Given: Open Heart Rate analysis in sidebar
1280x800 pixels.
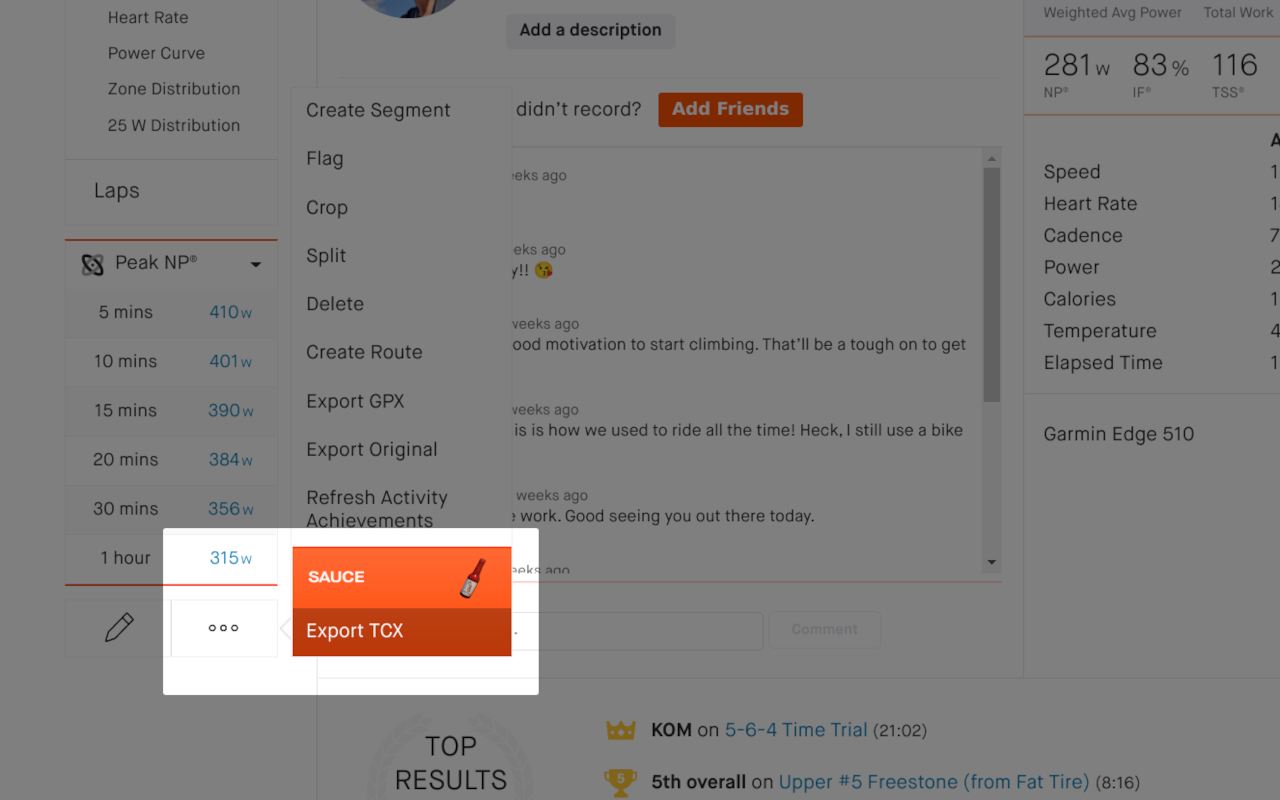Looking at the screenshot, I should [x=148, y=17].
